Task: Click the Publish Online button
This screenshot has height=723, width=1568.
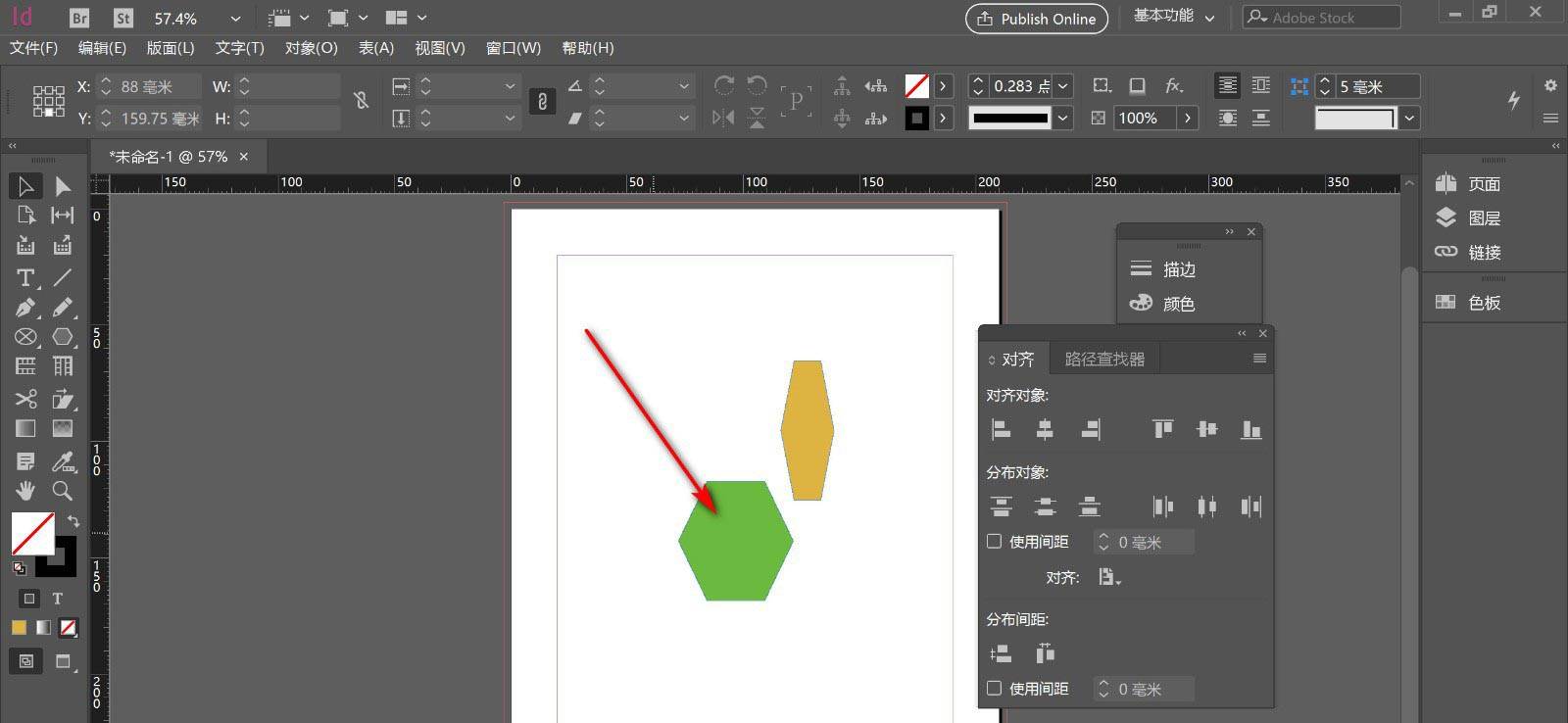Action: tap(1036, 19)
